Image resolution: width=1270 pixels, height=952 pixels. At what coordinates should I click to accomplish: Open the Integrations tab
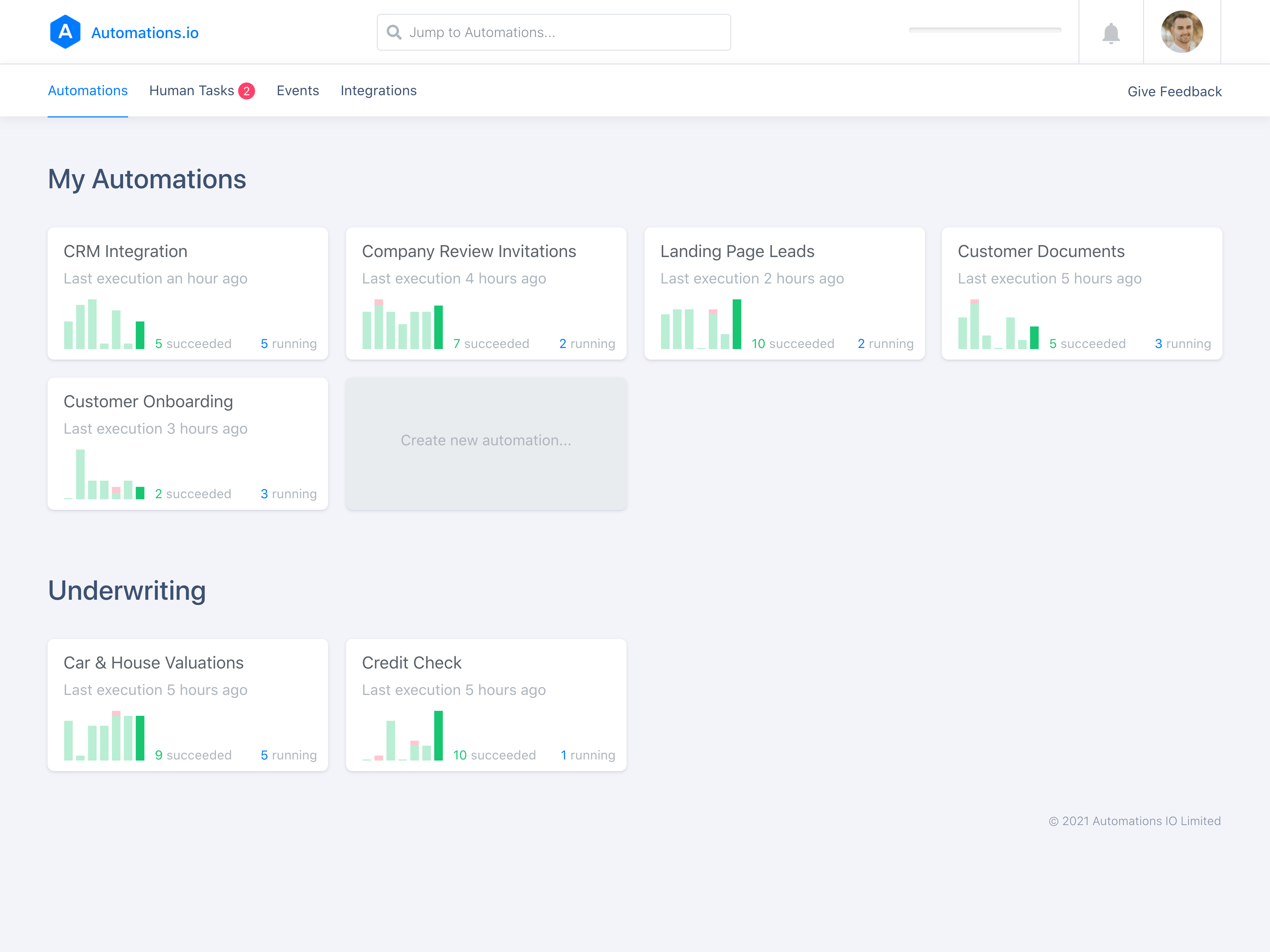point(379,91)
